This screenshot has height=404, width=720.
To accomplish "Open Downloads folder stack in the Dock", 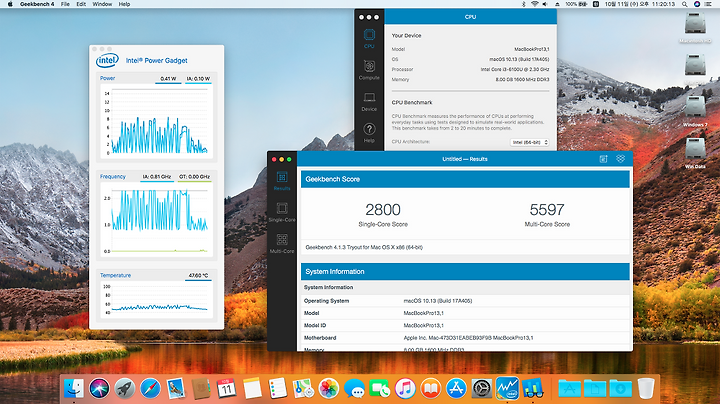I will (x=620, y=389).
